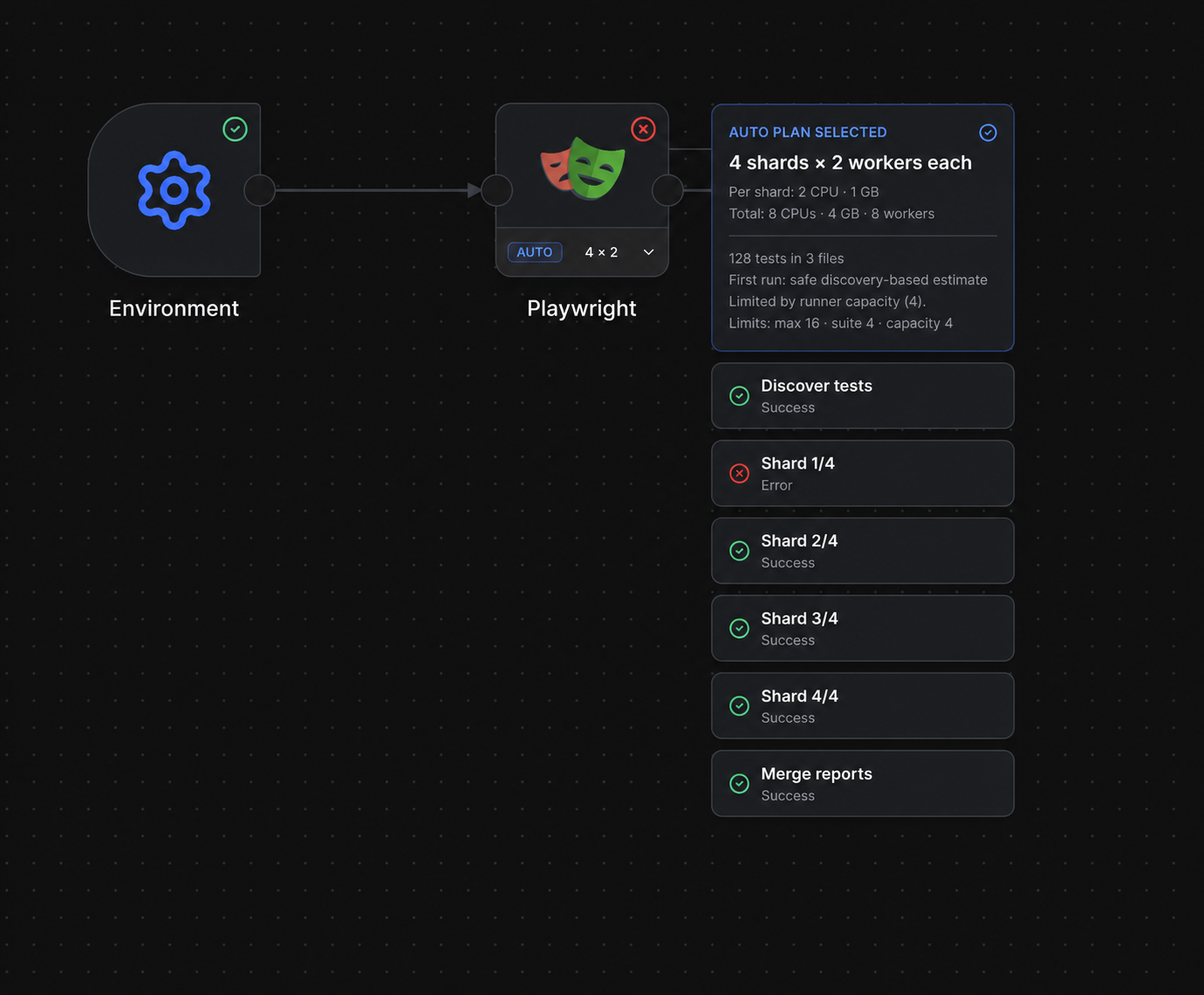Screen dimensions: 1204x995
Task: Click 'Per shard: 2 CPU · 1 GB' text
Action: tap(804, 192)
